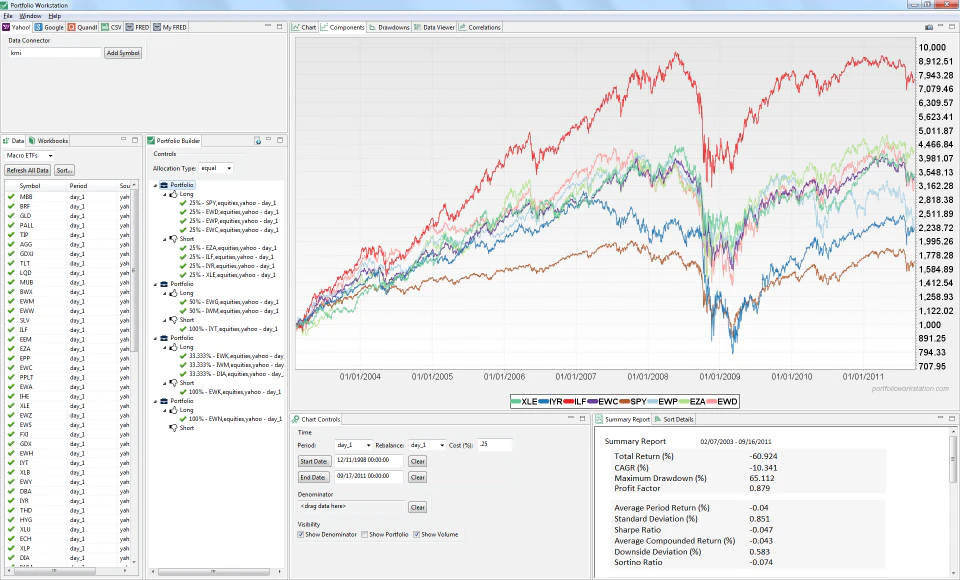Screen dimensions: 960x580
Task: Click the chart snapshot camera icon
Action: (x=929, y=27)
